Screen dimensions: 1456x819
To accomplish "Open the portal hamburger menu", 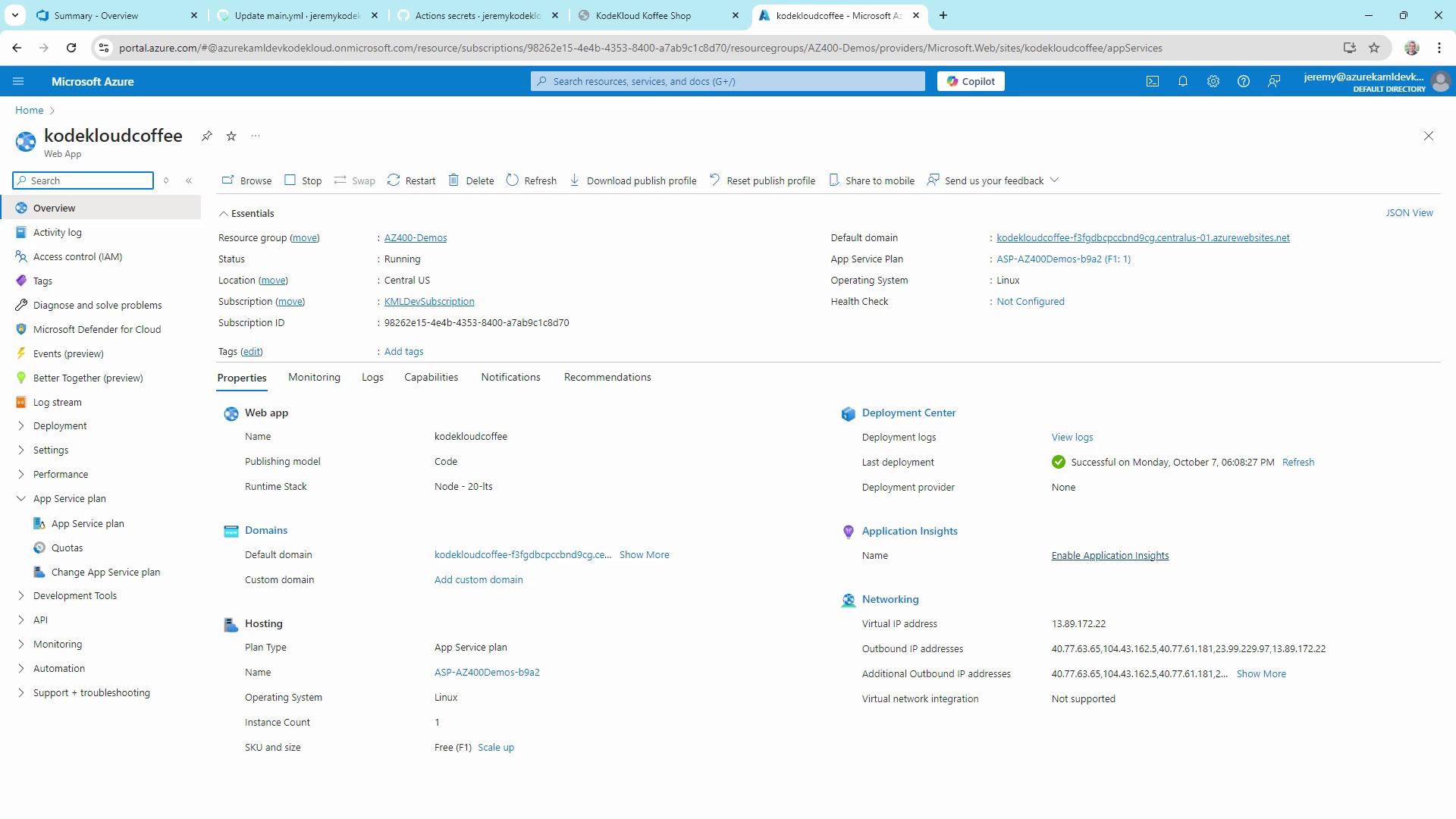I will point(18,81).
